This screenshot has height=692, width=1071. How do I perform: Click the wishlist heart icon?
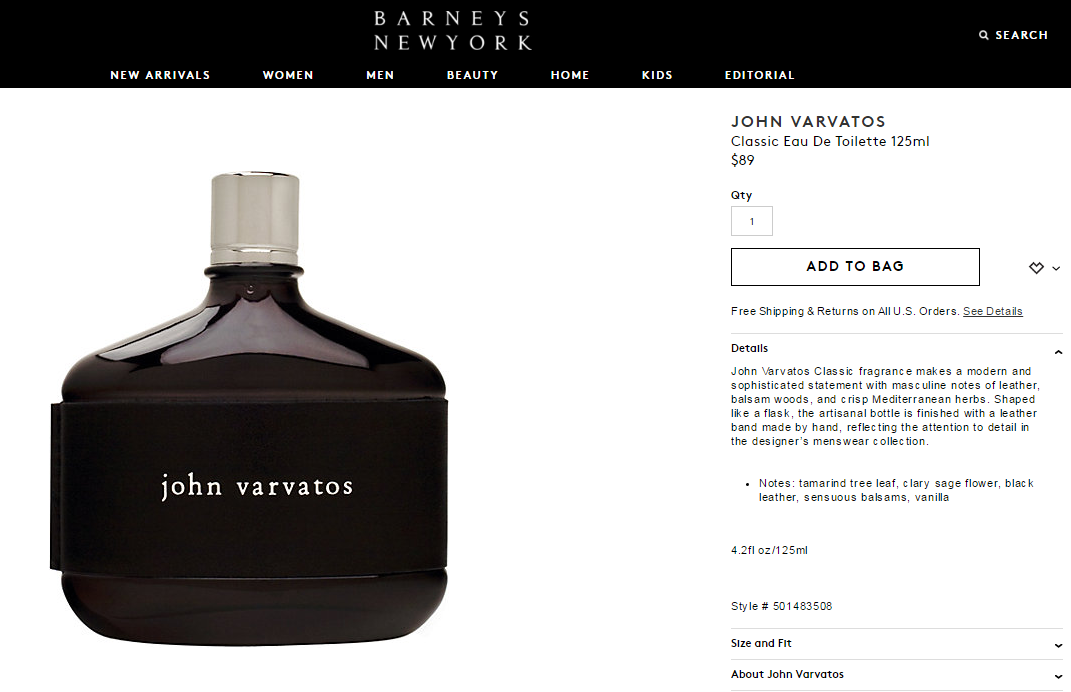[x=1036, y=268]
